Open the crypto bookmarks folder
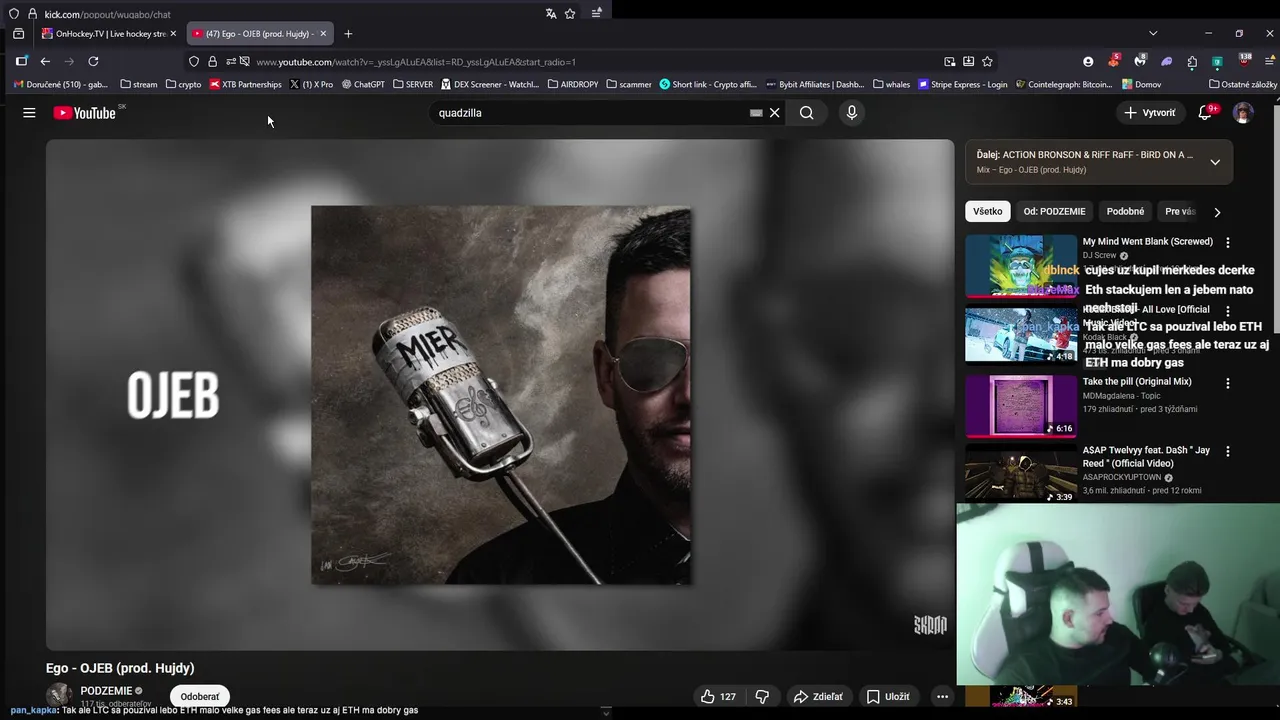The width and height of the screenshot is (1280, 720). pyautogui.click(x=183, y=85)
